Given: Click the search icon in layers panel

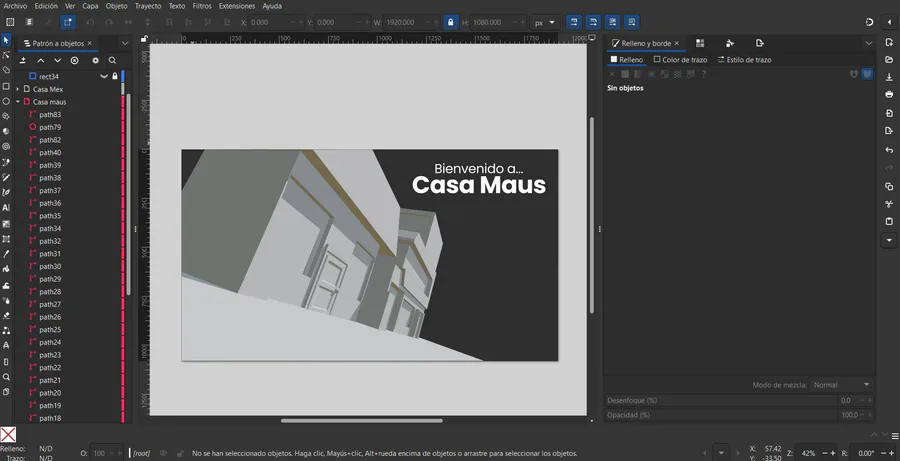Looking at the screenshot, I should click(x=112, y=60).
